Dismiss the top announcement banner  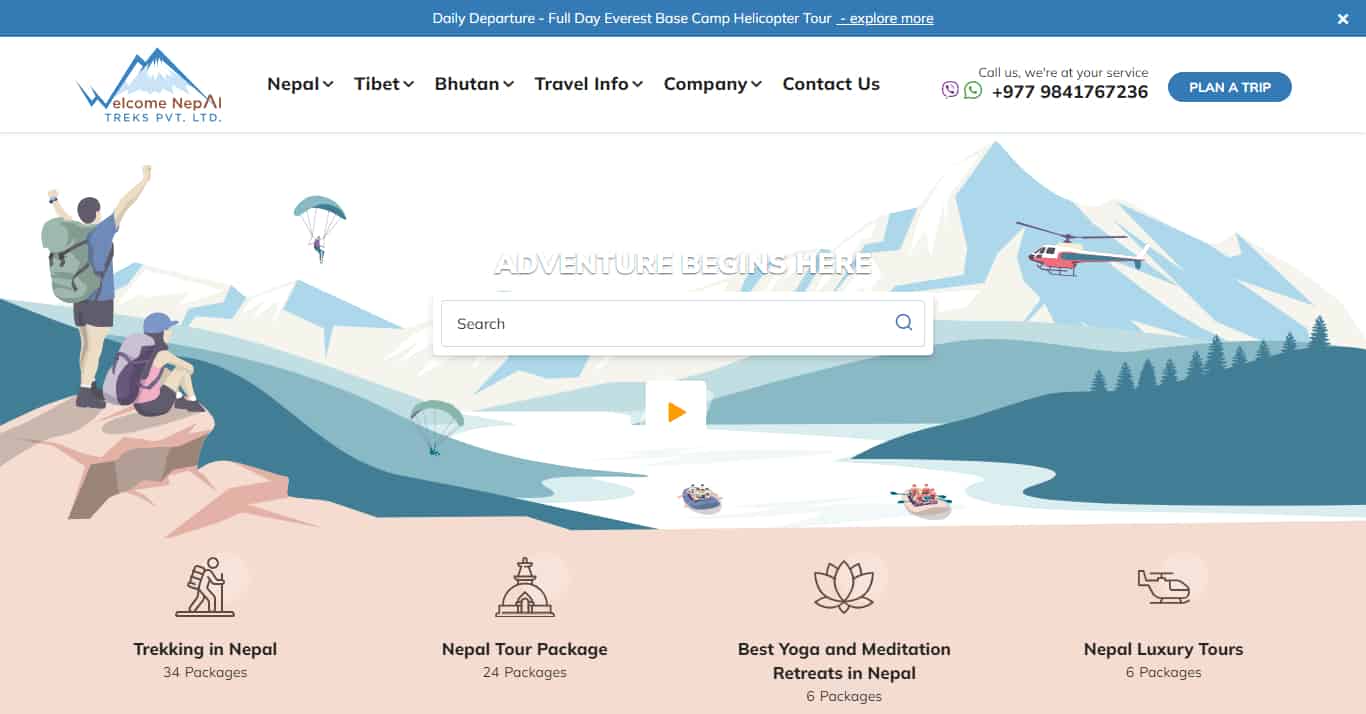[1343, 18]
